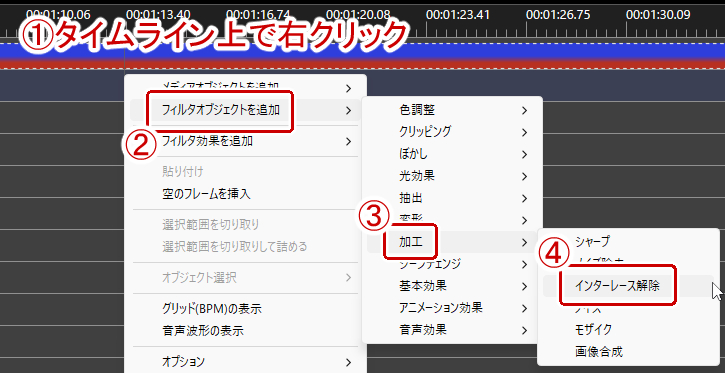This screenshot has height=373, width=725.
Task: Click timeline ruler at 00:01:20.08
Action: [x=358, y=14]
